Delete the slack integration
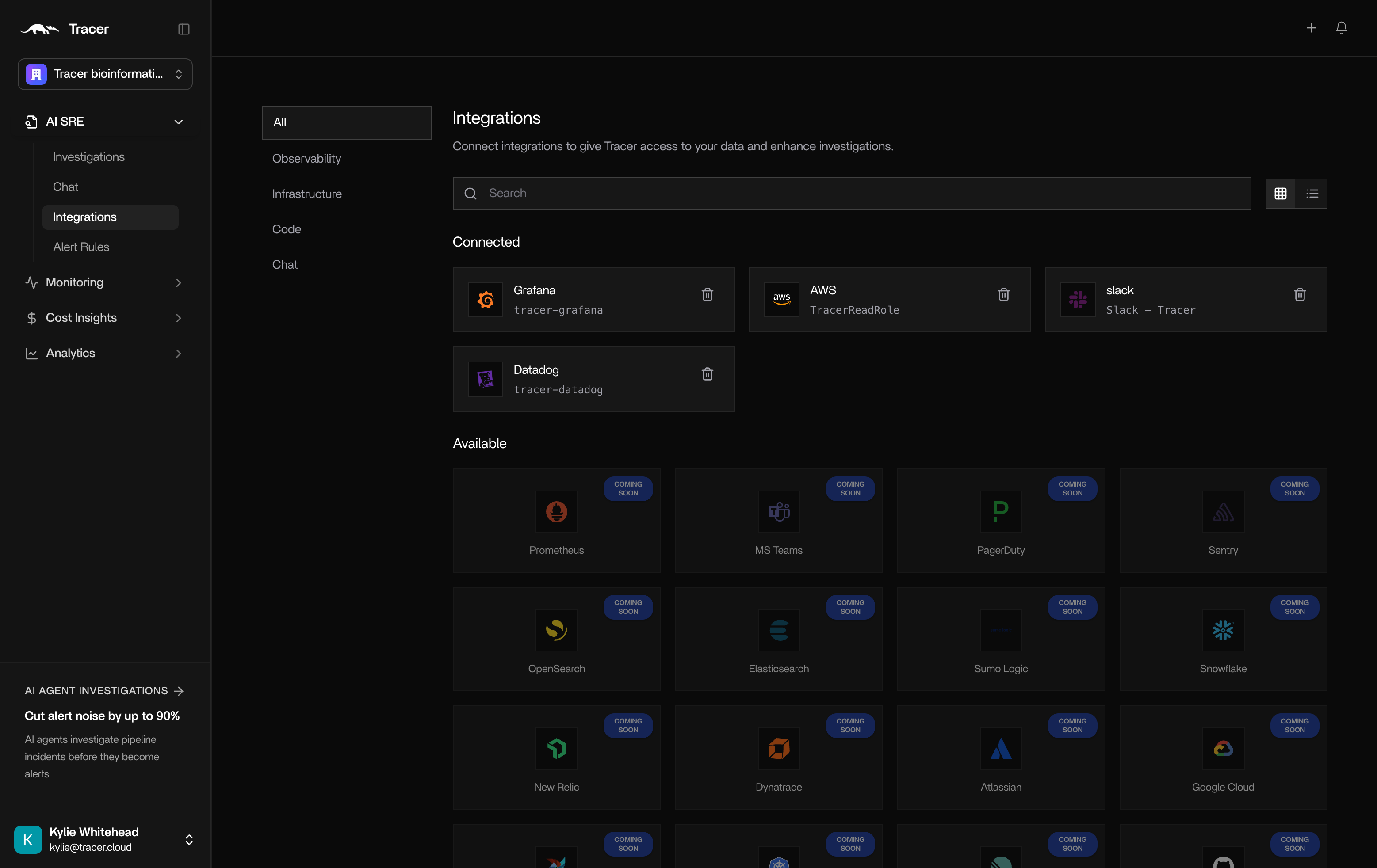 (x=1300, y=294)
